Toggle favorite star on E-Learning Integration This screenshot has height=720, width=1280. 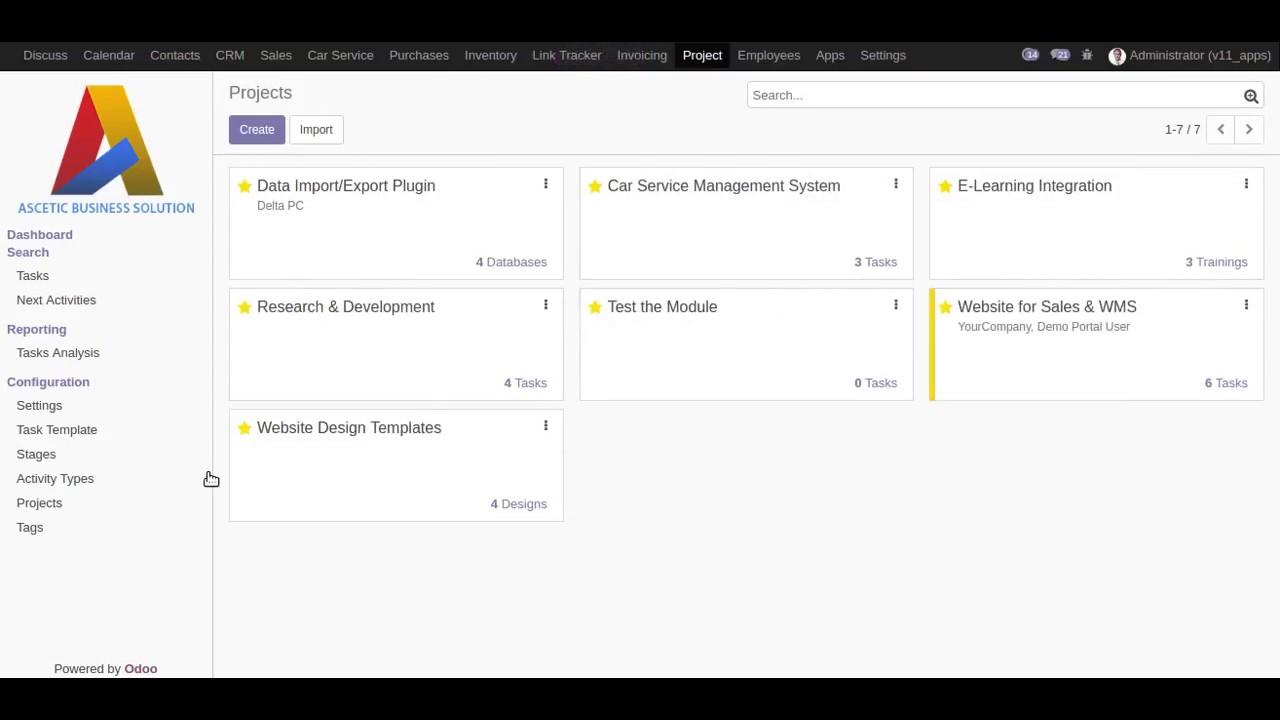945,186
